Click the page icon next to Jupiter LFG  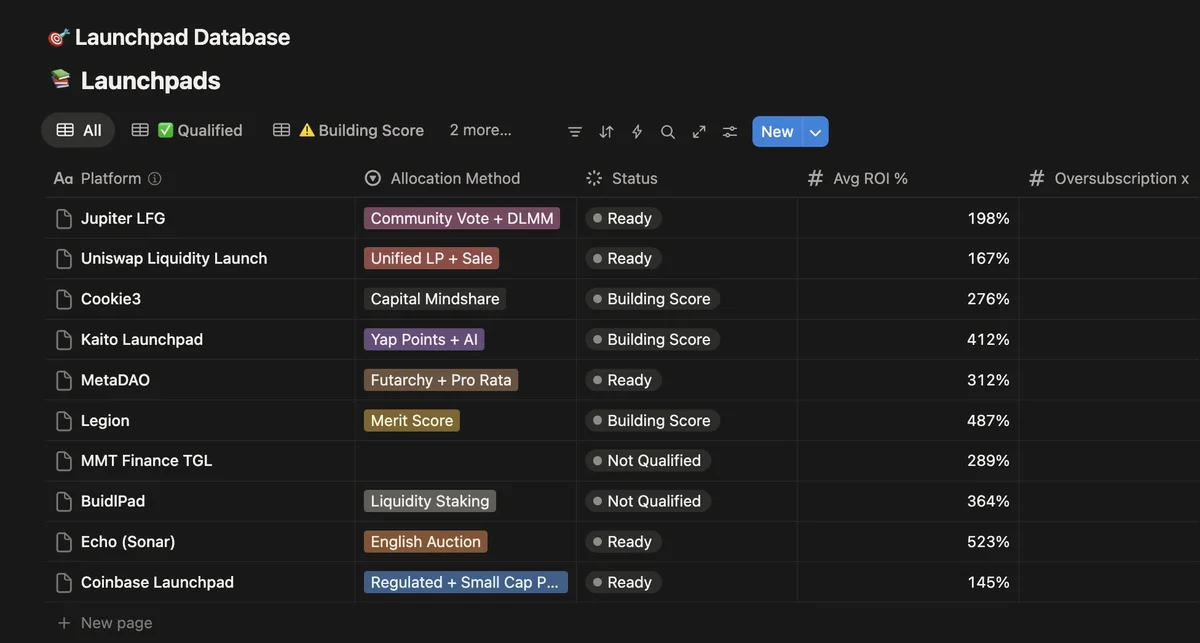tap(64, 219)
